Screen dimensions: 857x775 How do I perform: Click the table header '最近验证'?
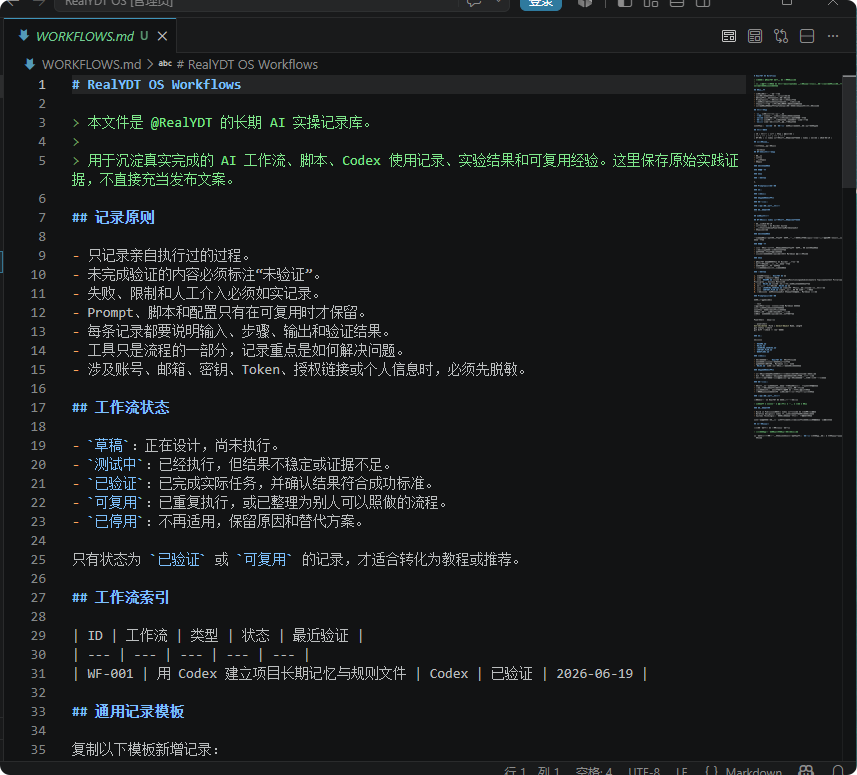pyautogui.click(x=320, y=636)
